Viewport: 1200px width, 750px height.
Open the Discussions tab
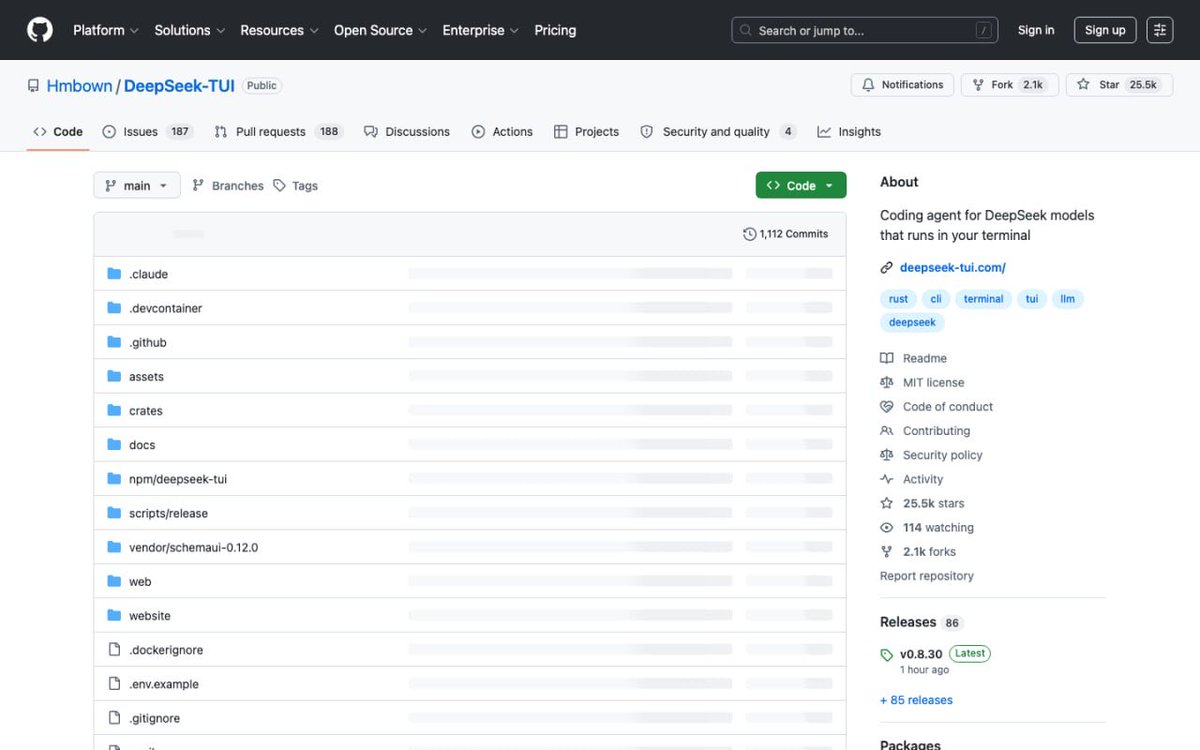(x=407, y=132)
